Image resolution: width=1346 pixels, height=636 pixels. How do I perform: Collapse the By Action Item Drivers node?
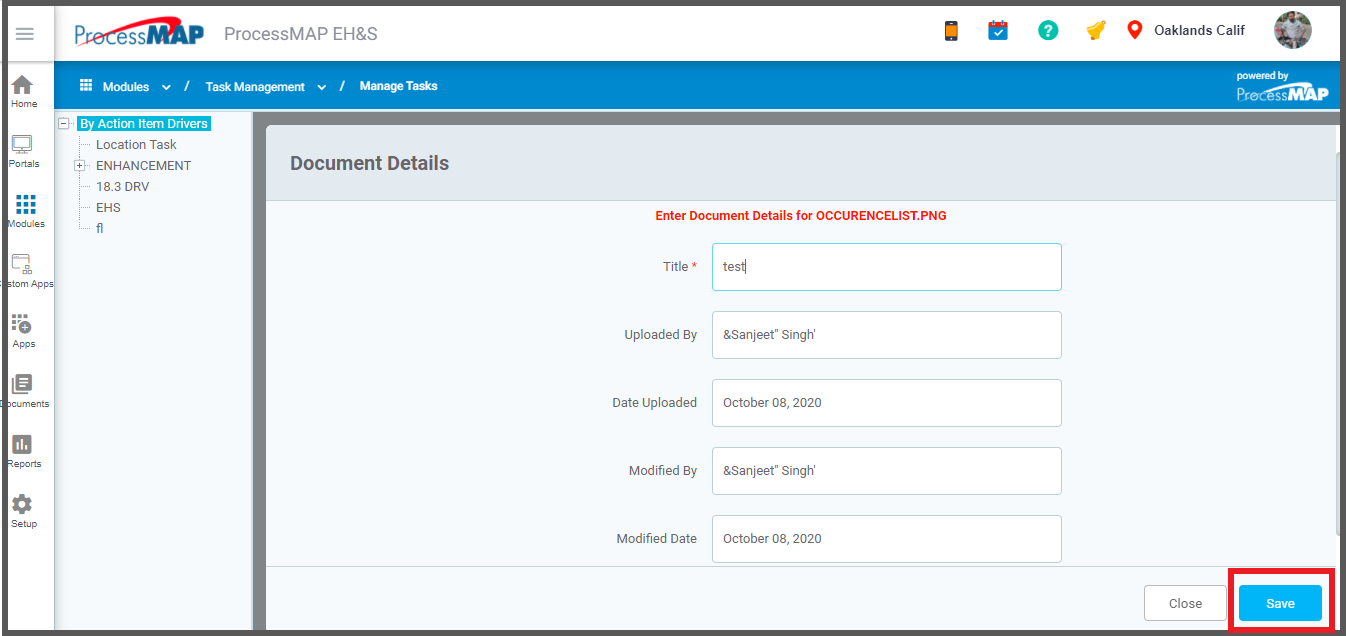pos(65,124)
